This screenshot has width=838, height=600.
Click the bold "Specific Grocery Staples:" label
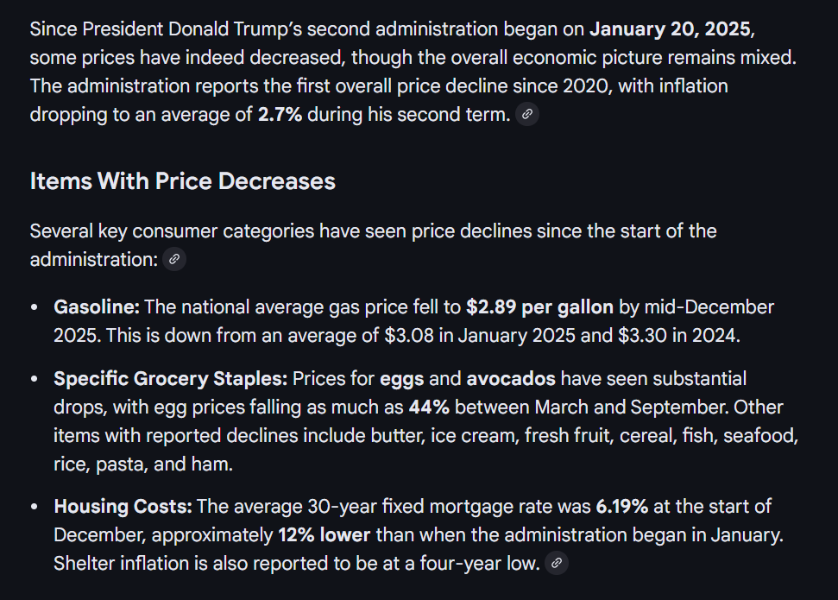tap(170, 379)
